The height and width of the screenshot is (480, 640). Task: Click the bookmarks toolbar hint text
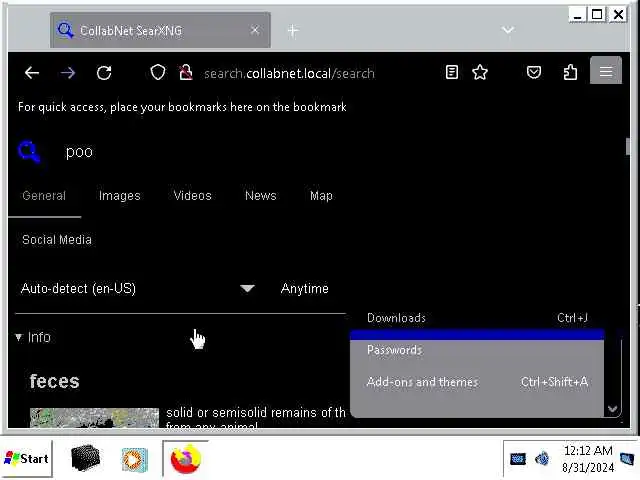[182, 107]
